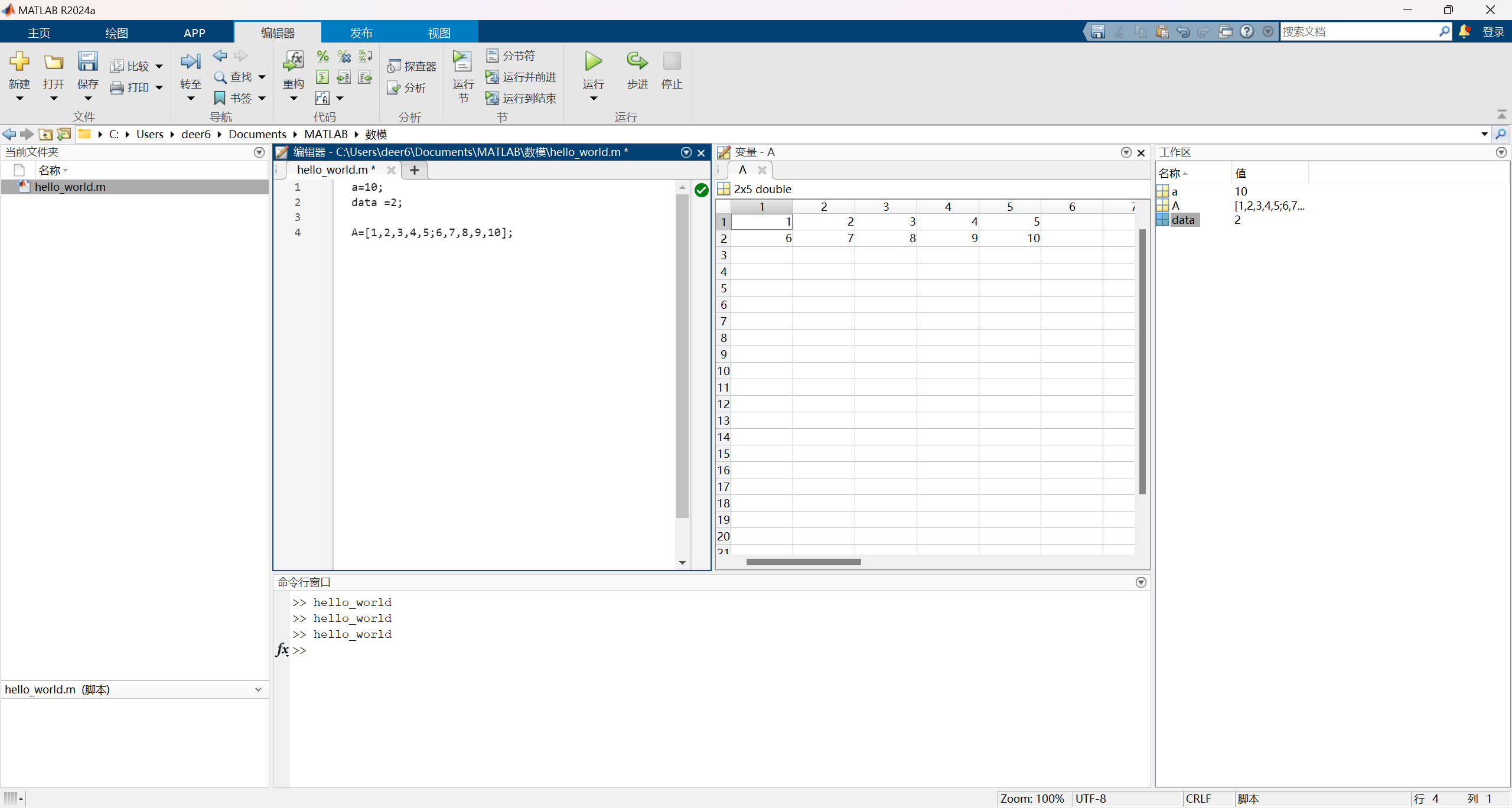Click the Section Break button
The width and height of the screenshot is (1512, 808).
tap(511, 56)
